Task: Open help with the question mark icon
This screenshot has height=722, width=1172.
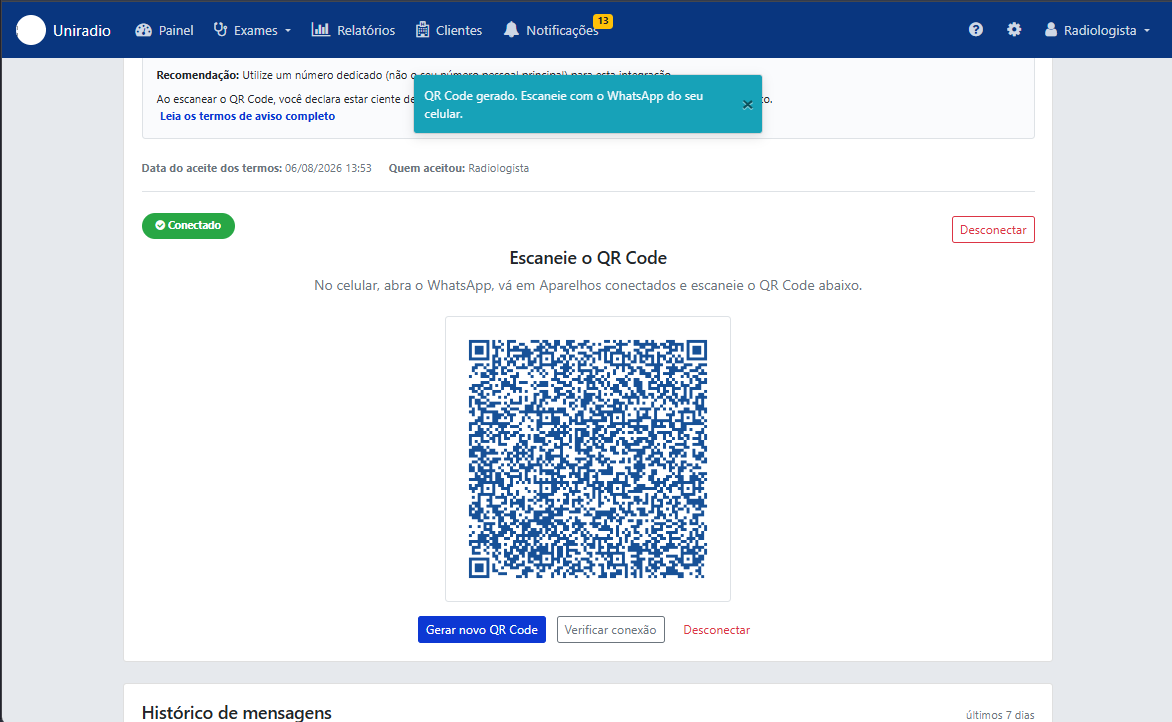Action: pyautogui.click(x=975, y=29)
